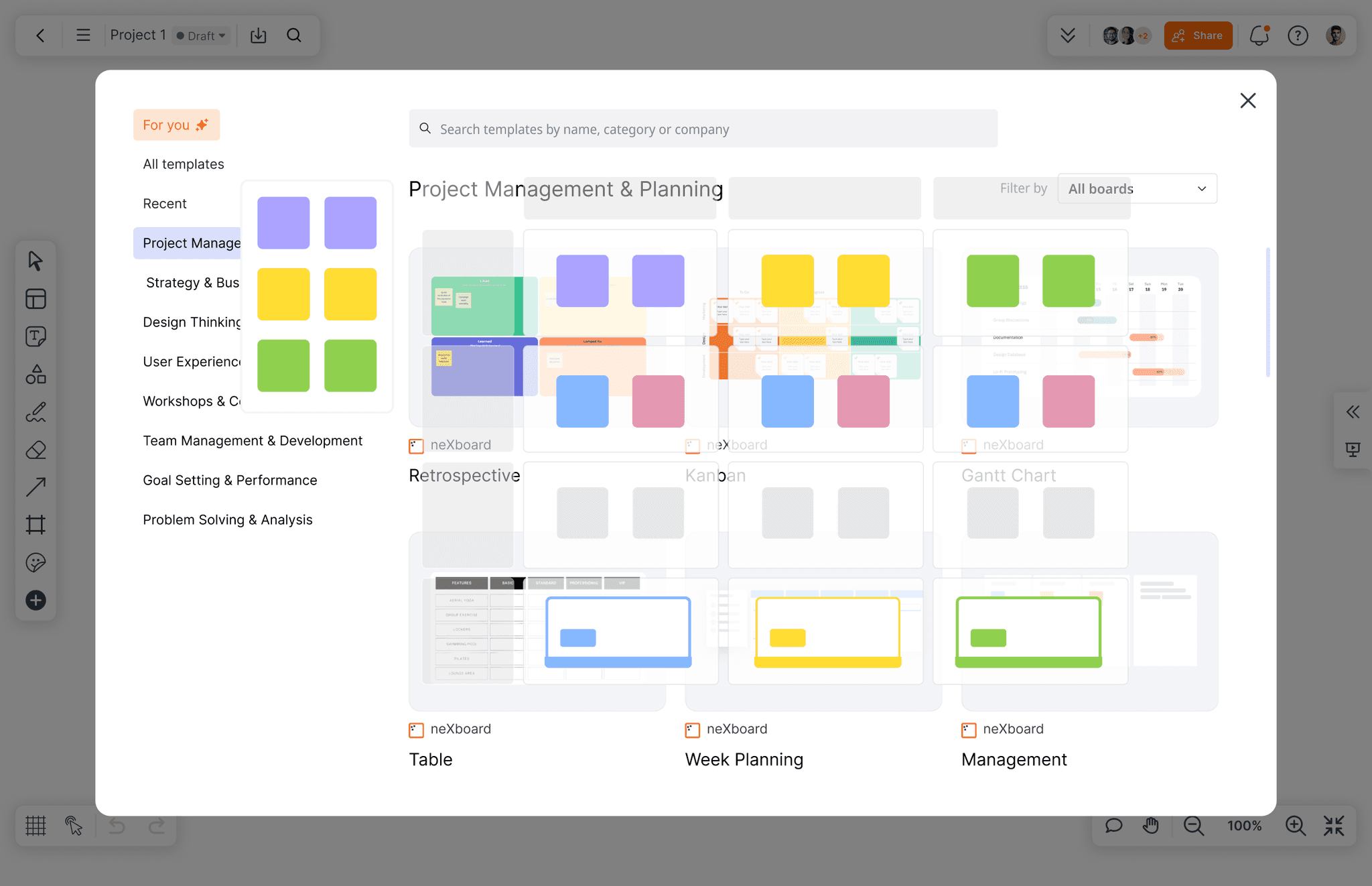The width and height of the screenshot is (1372, 886).
Task: Pick the arrow connector tool
Action: pyautogui.click(x=36, y=487)
